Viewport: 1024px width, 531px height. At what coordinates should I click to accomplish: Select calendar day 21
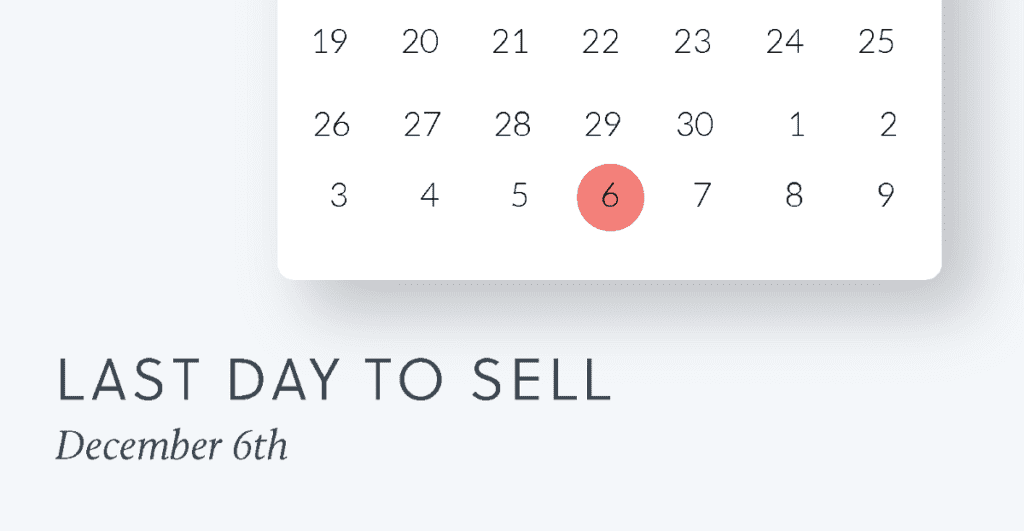(x=510, y=42)
